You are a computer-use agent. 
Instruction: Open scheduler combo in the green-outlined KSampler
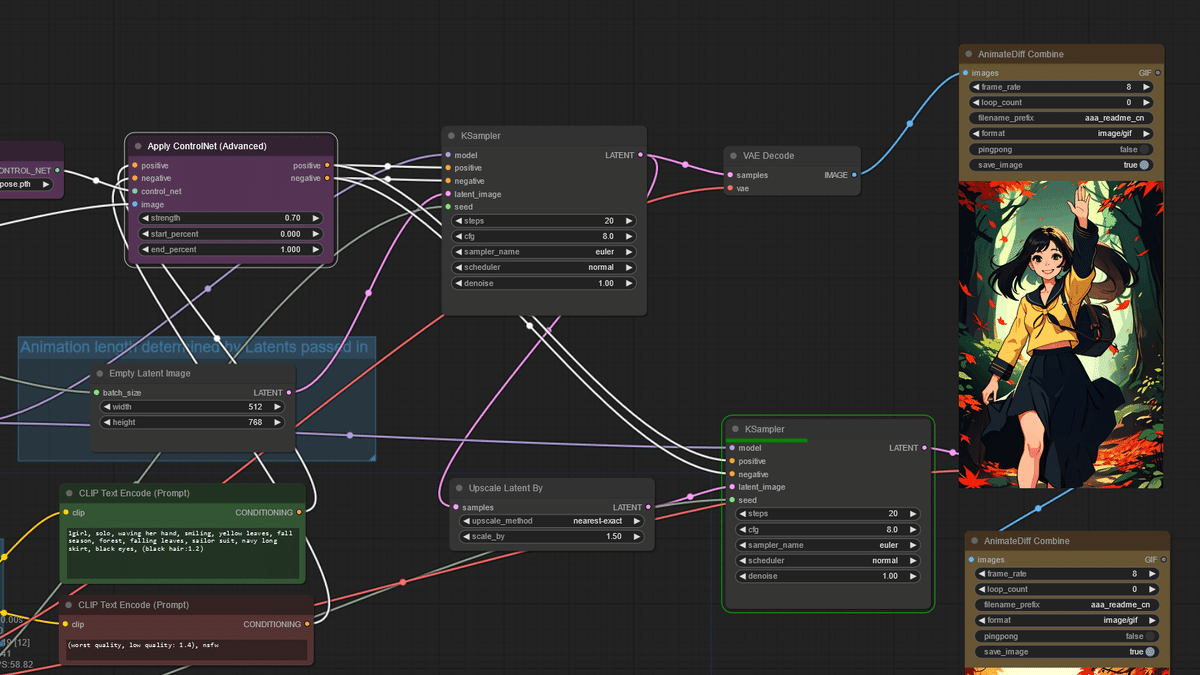point(827,561)
